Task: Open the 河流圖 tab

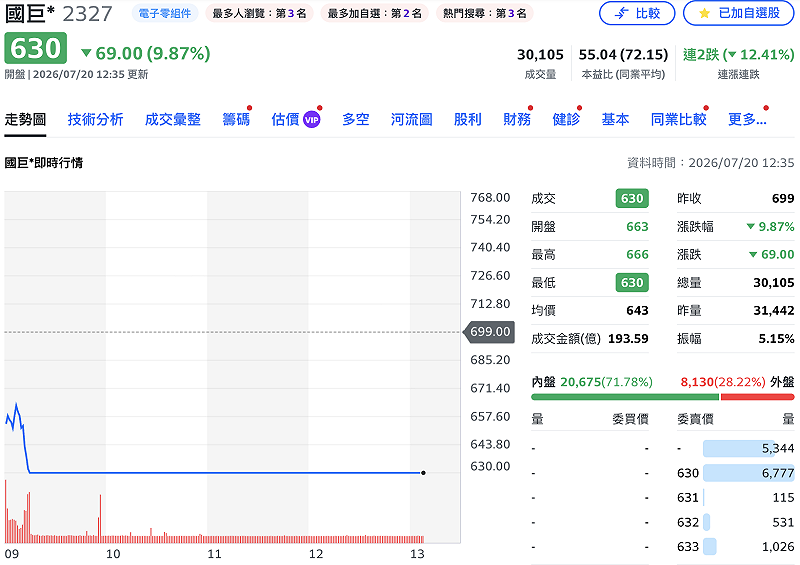Action: point(412,119)
